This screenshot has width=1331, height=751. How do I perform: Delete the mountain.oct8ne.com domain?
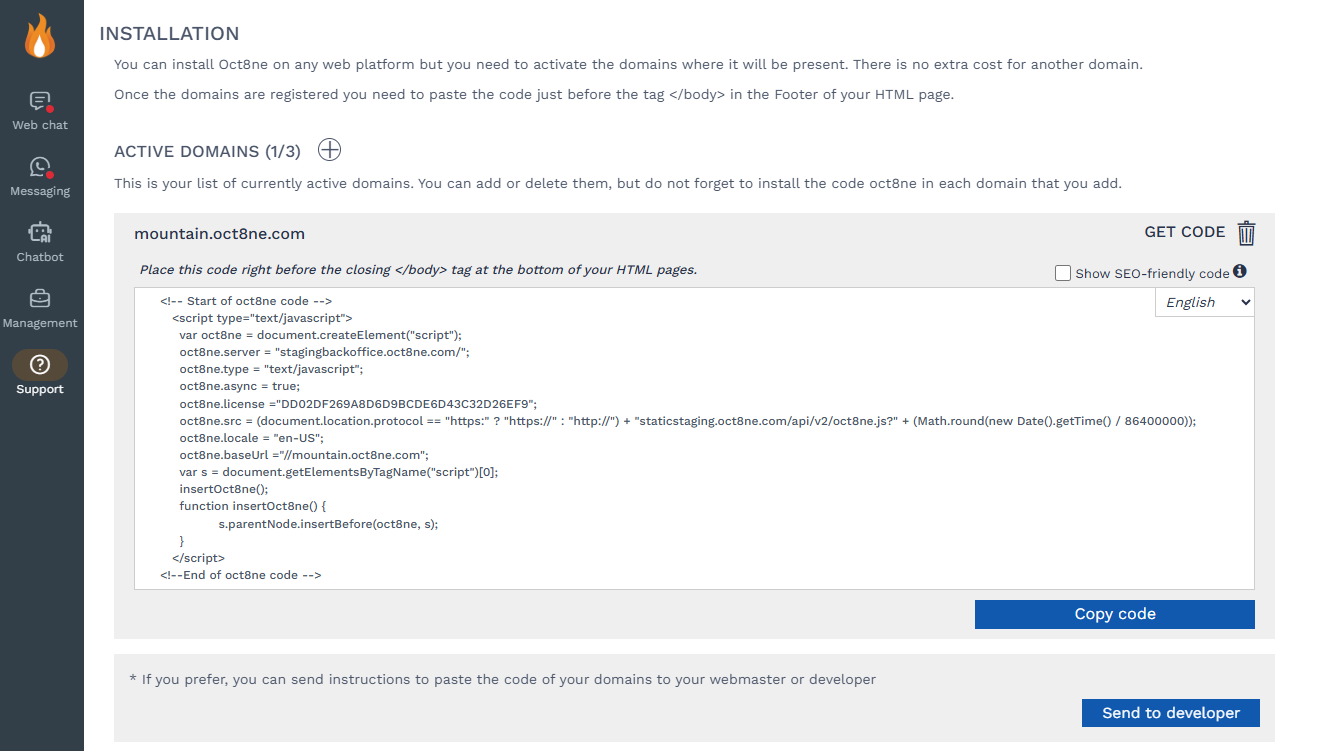click(1246, 233)
